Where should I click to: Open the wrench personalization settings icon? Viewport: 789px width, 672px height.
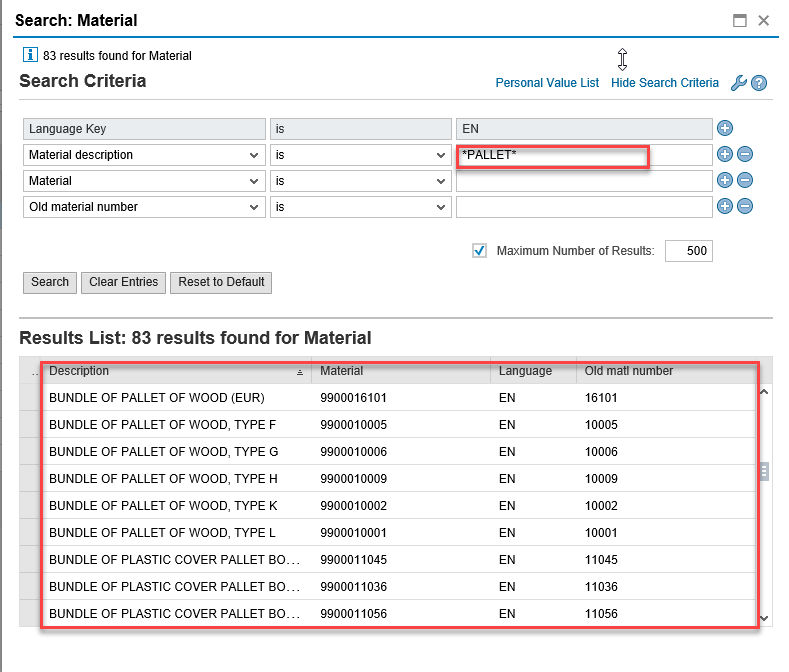pyautogui.click(x=738, y=83)
